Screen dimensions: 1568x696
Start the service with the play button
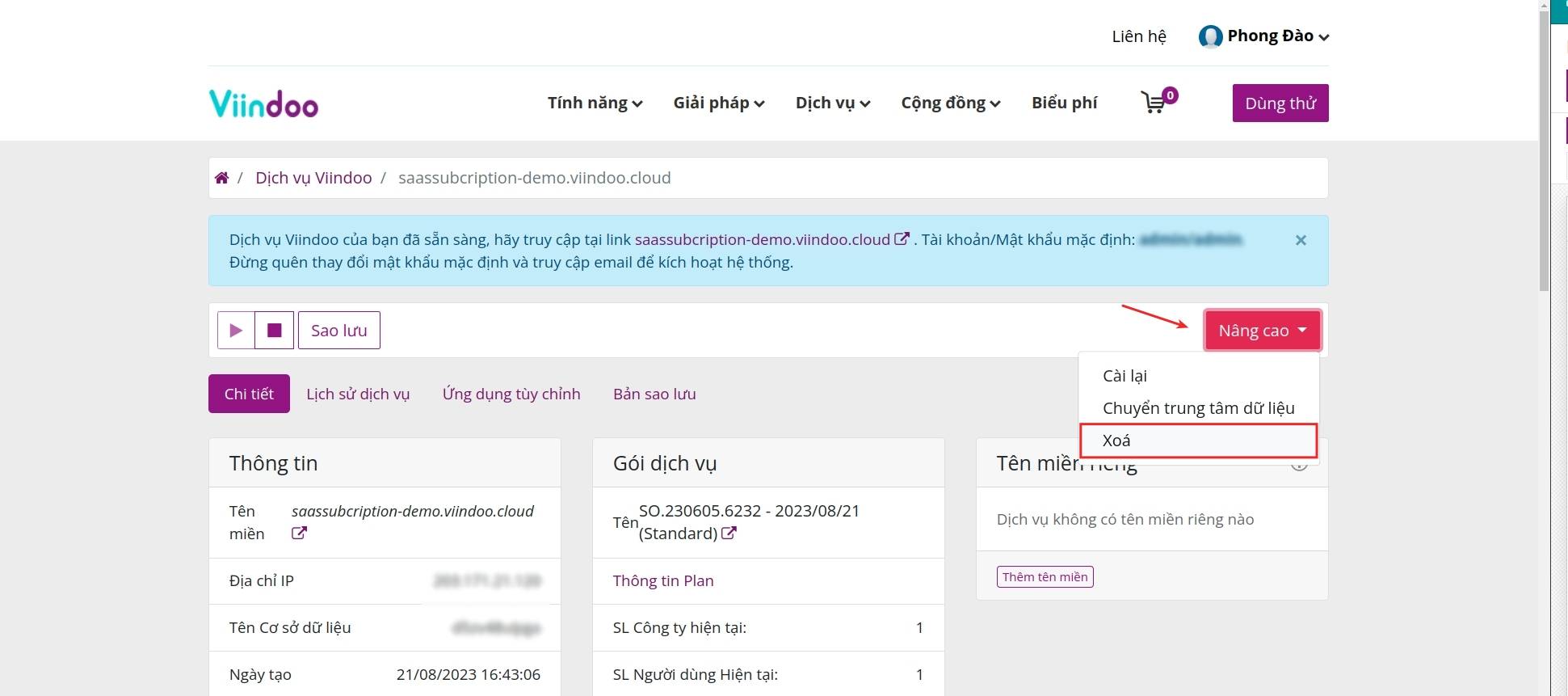click(236, 331)
